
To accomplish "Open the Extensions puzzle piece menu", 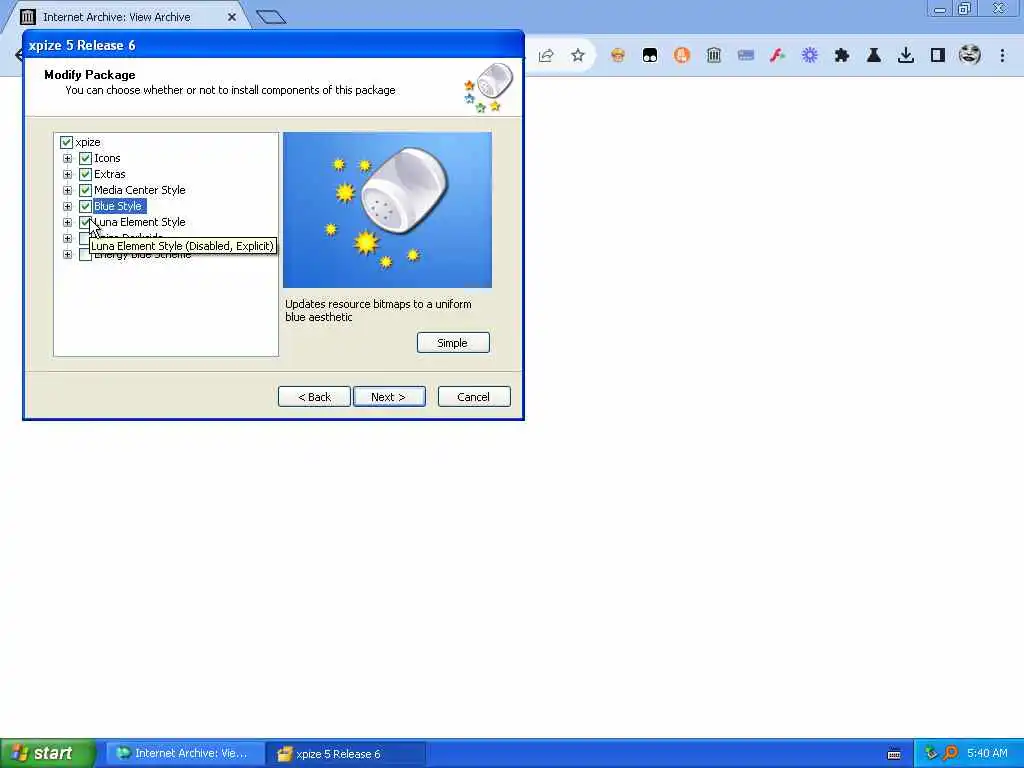I will (x=842, y=56).
